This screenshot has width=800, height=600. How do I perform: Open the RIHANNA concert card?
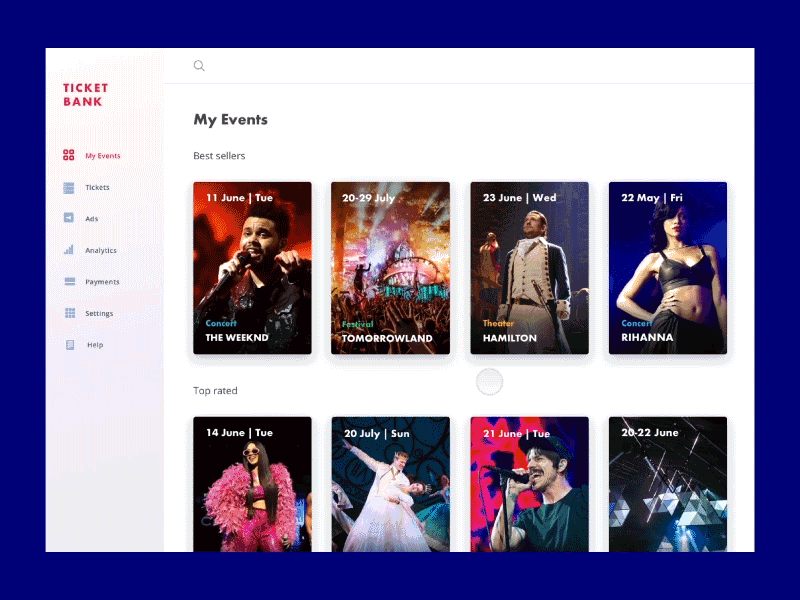pos(667,267)
